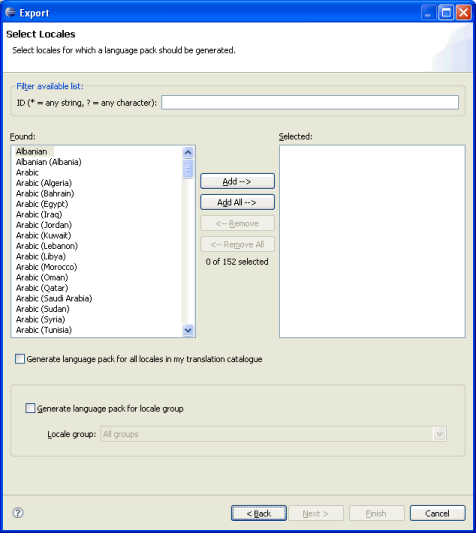Screen dimensions: 476x533
Task: Cancel the export wizard
Action: tap(437, 513)
